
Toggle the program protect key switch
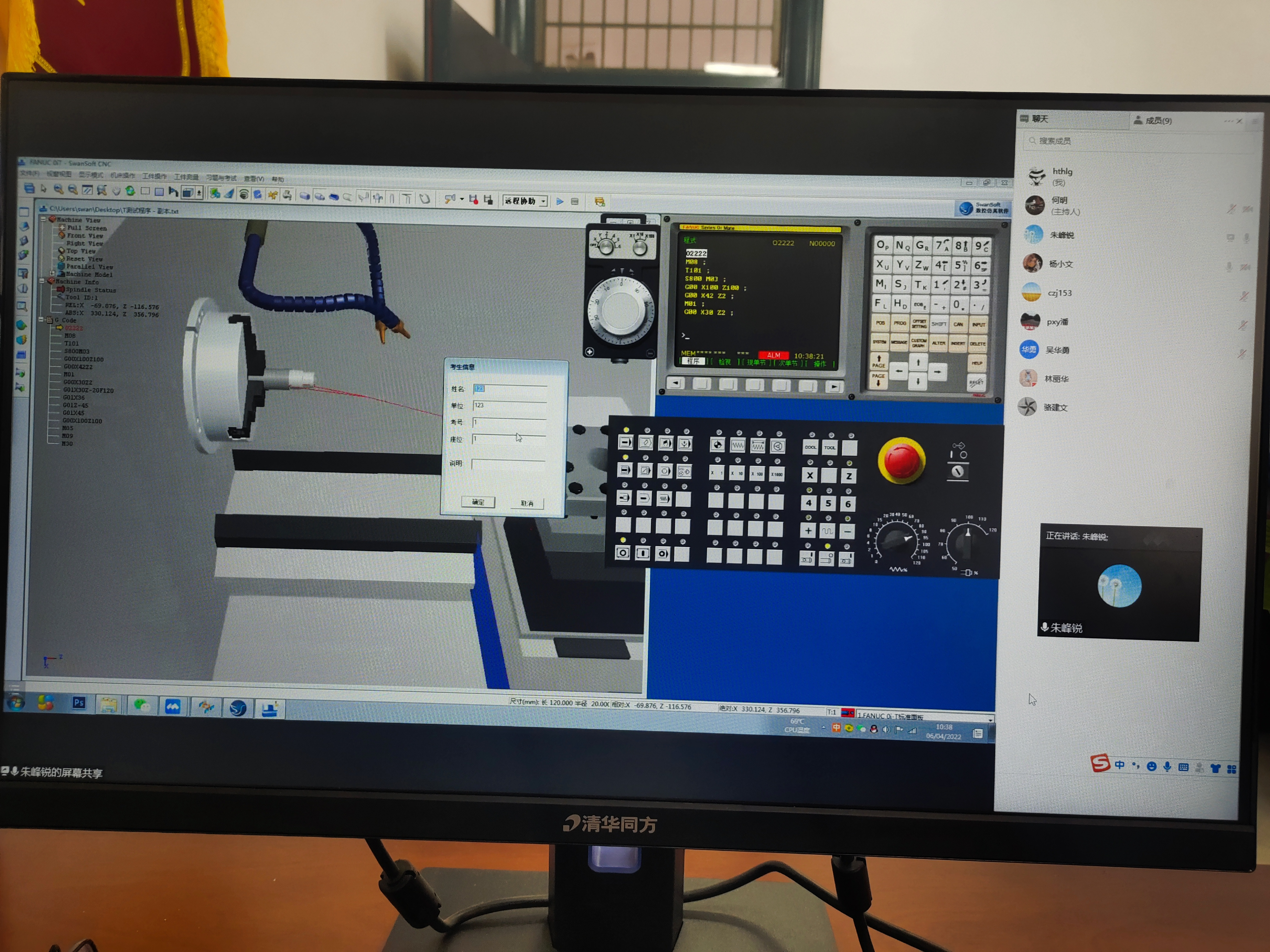click(x=957, y=471)
